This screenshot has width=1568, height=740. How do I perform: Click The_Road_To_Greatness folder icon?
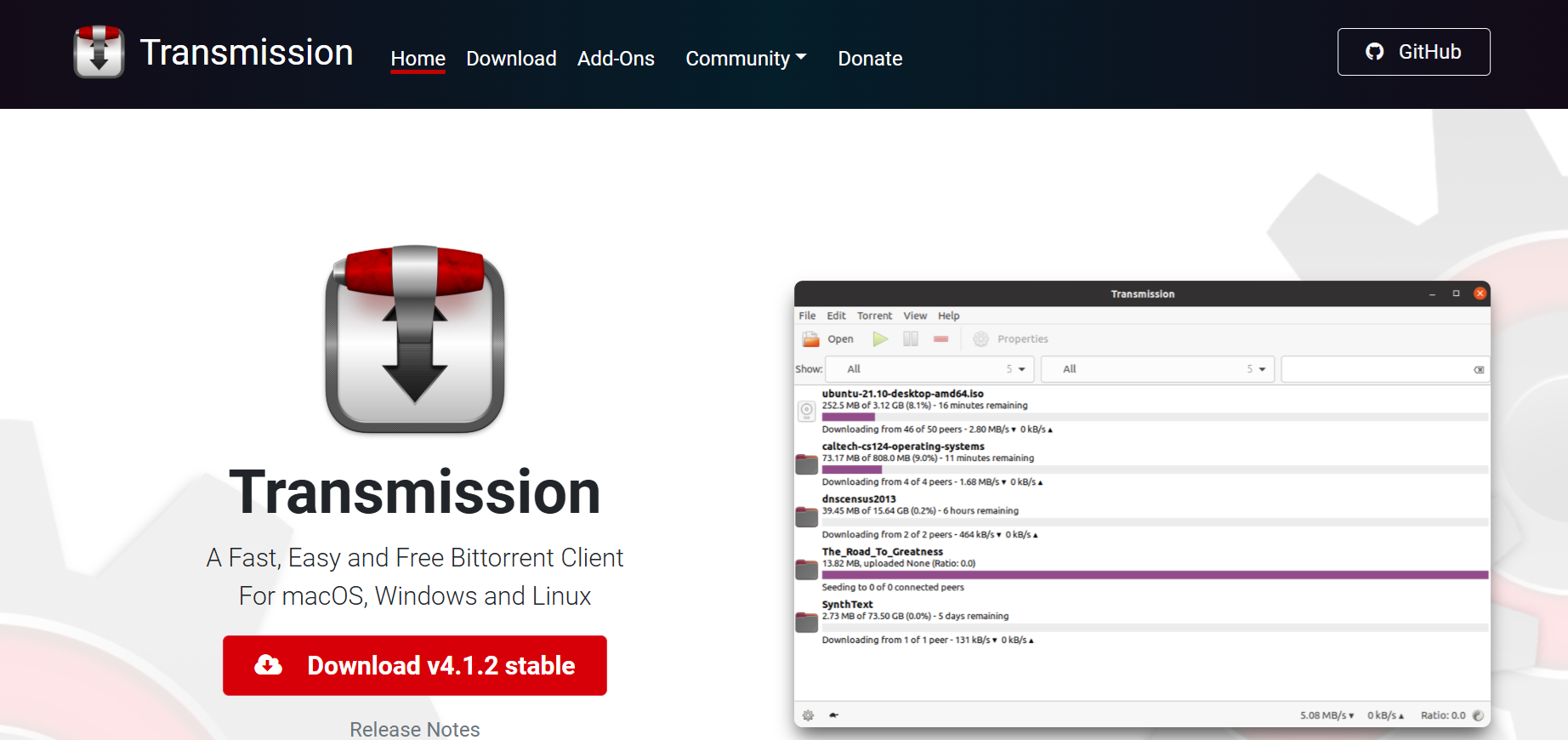coord(806,570)
